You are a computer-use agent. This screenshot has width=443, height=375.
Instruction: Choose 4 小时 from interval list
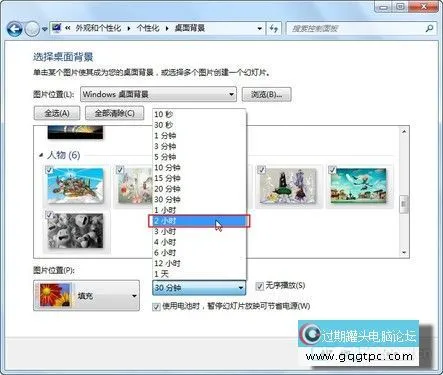(199, 242)
